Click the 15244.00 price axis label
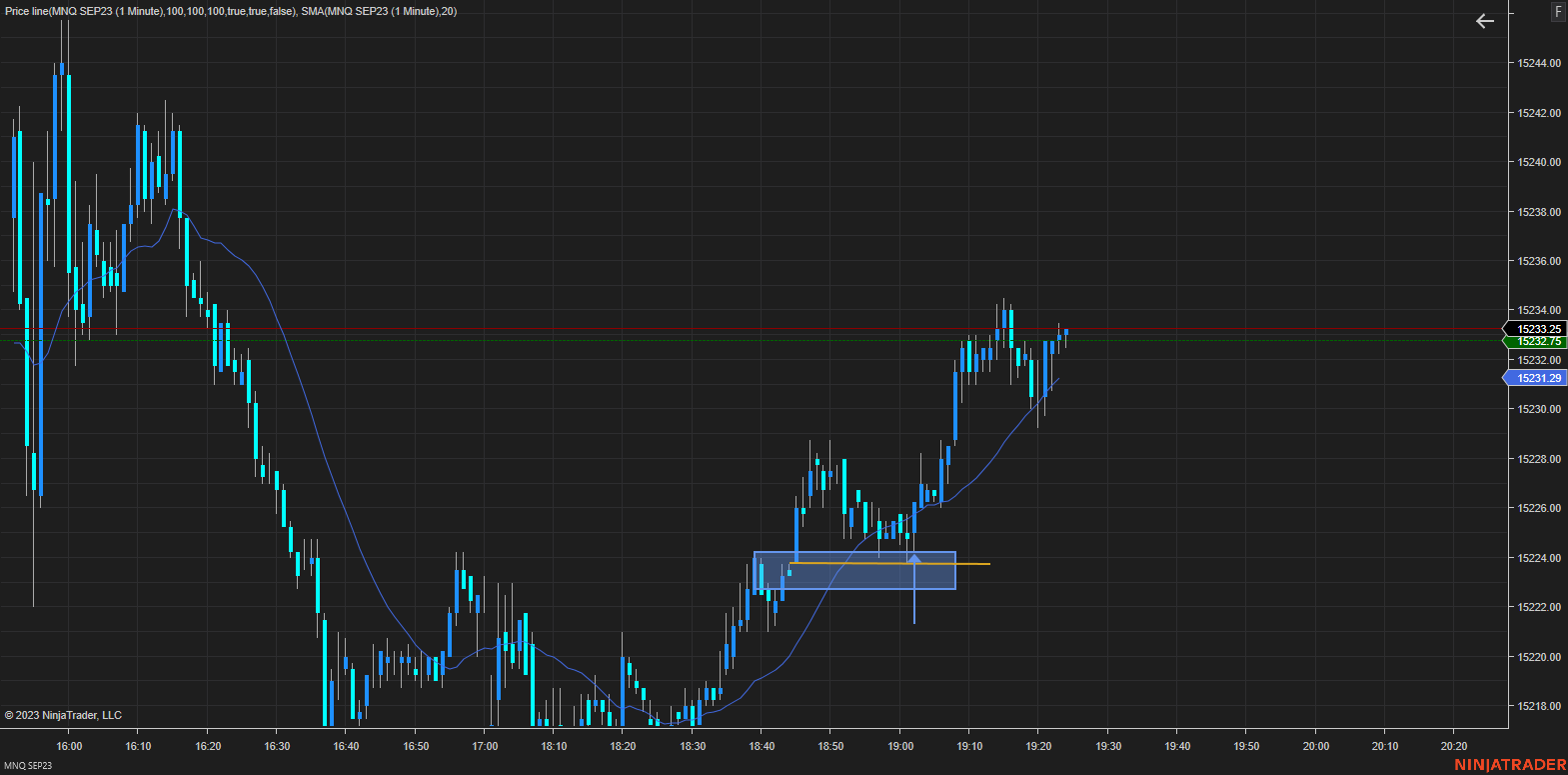This screenshot has width=1568, height=775. [1539, 63]
